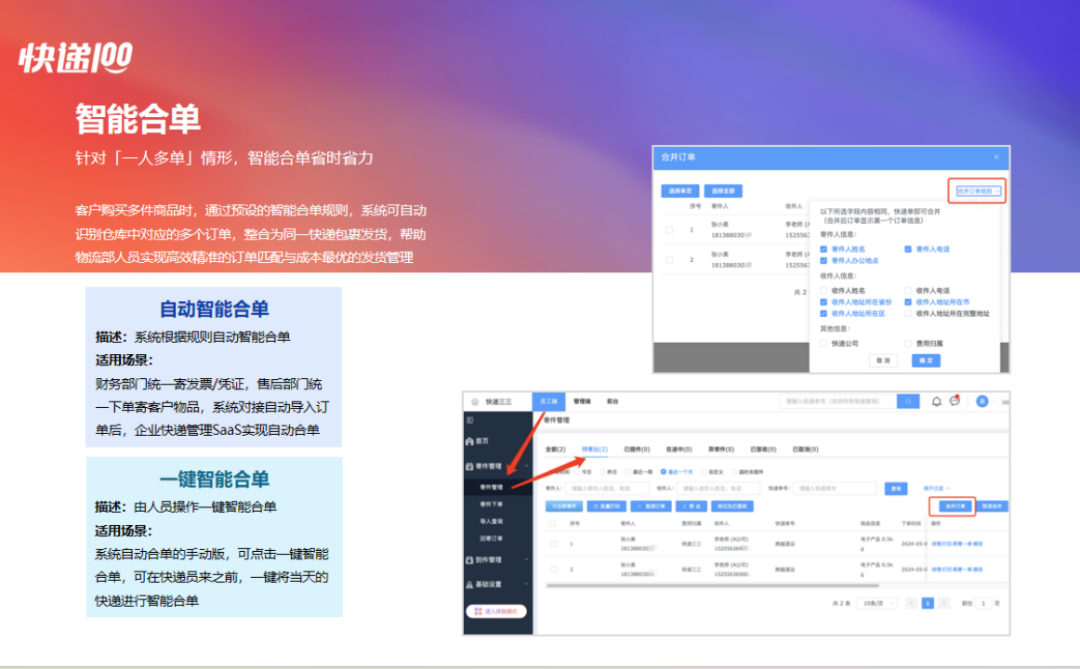This screenshot has height=669, width=1080.
Task: Check the 快递公司 checkbox
Action: pyautogui.click(x=824, y=343)
